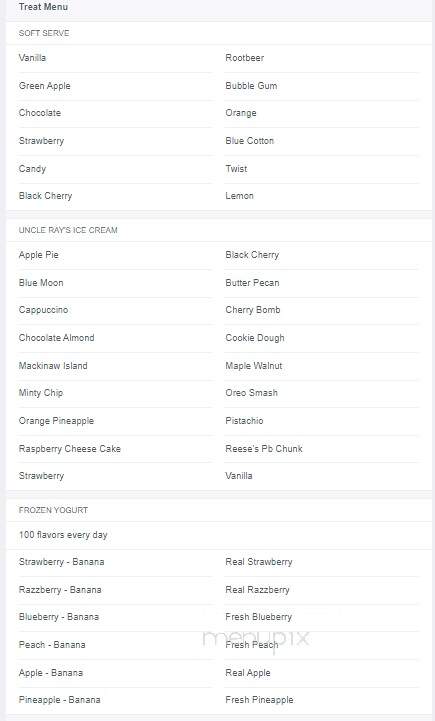
Task: Select the Green Apple menu entry
Action: 45,86
